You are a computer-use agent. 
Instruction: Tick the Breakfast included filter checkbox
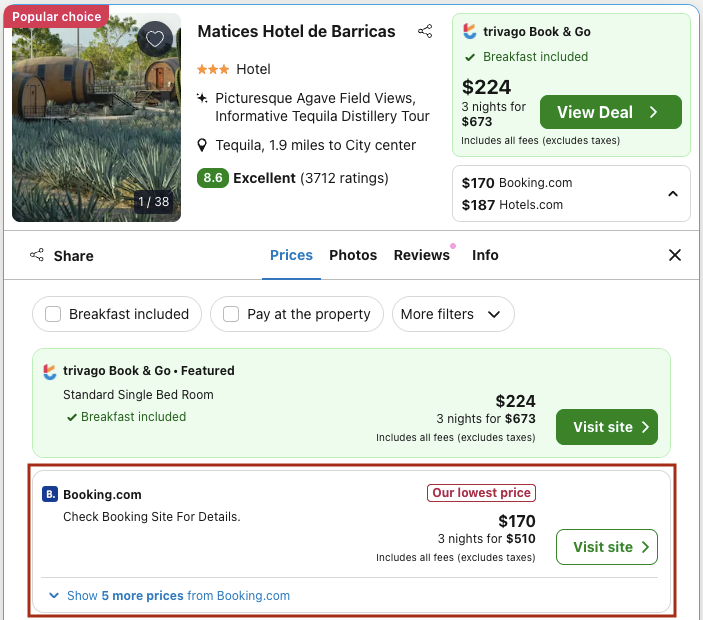(54, 314)
